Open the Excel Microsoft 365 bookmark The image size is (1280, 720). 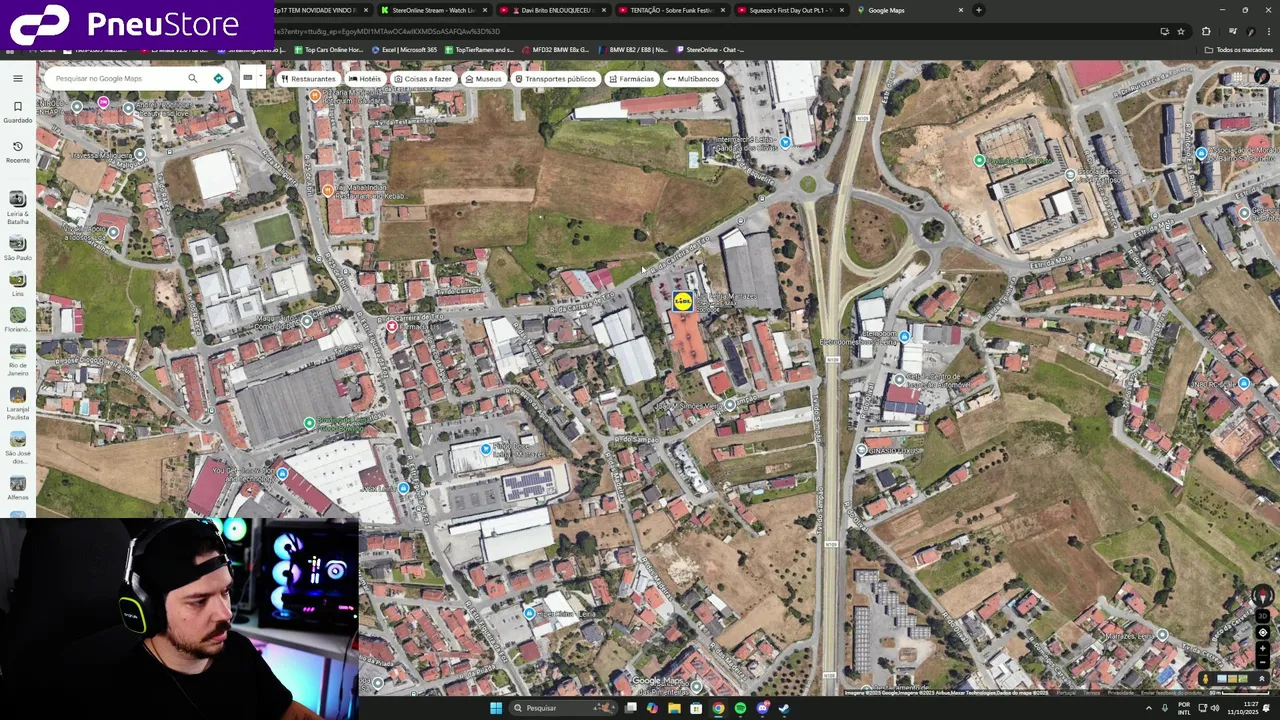[404, 49]
